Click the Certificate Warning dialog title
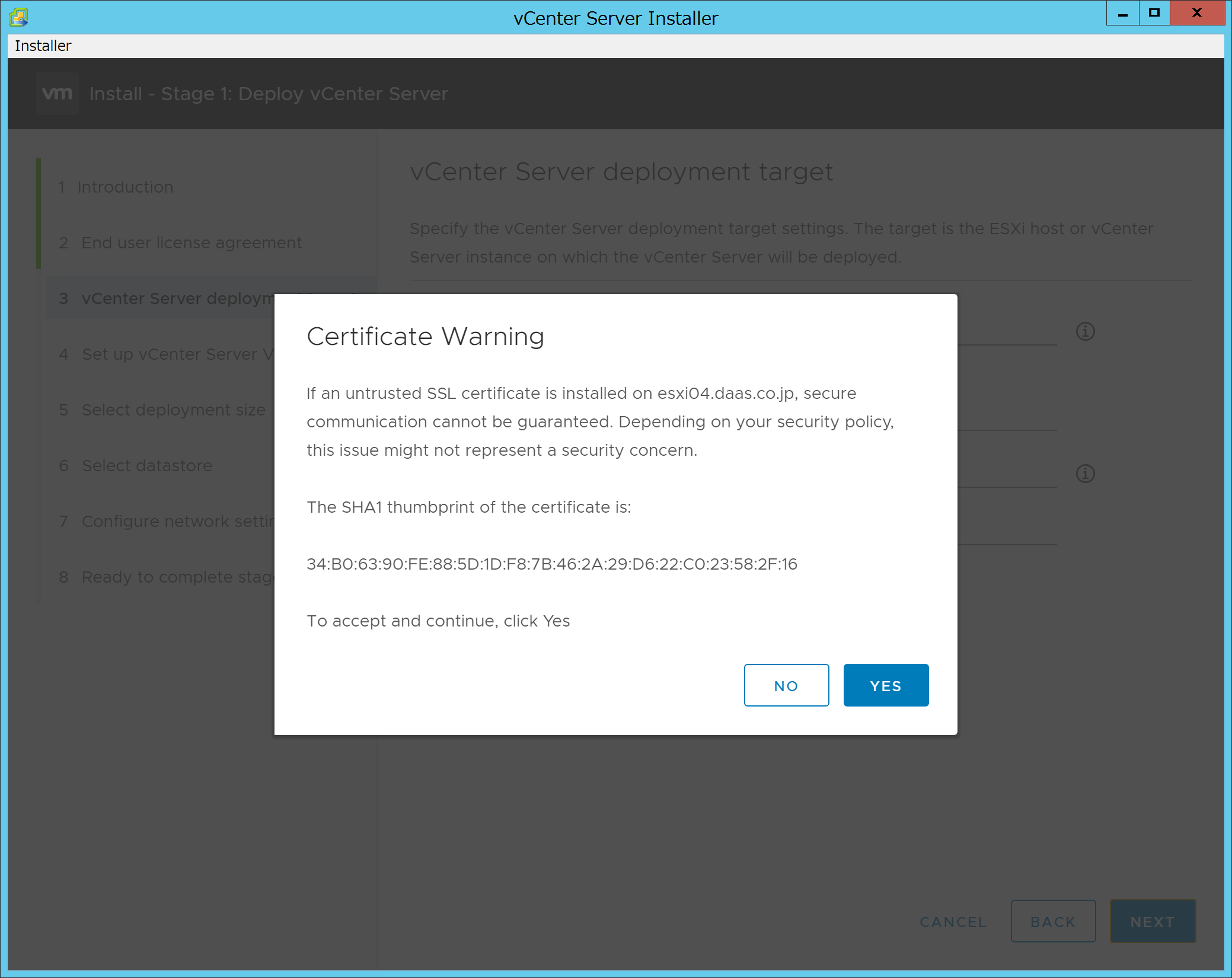1232x978 pixels. [x=425, y=336]
